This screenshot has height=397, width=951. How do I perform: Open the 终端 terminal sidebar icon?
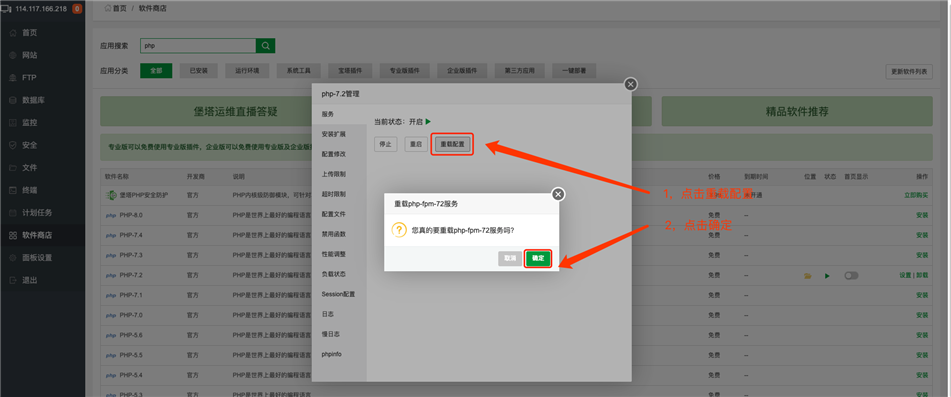coord(13,190)
